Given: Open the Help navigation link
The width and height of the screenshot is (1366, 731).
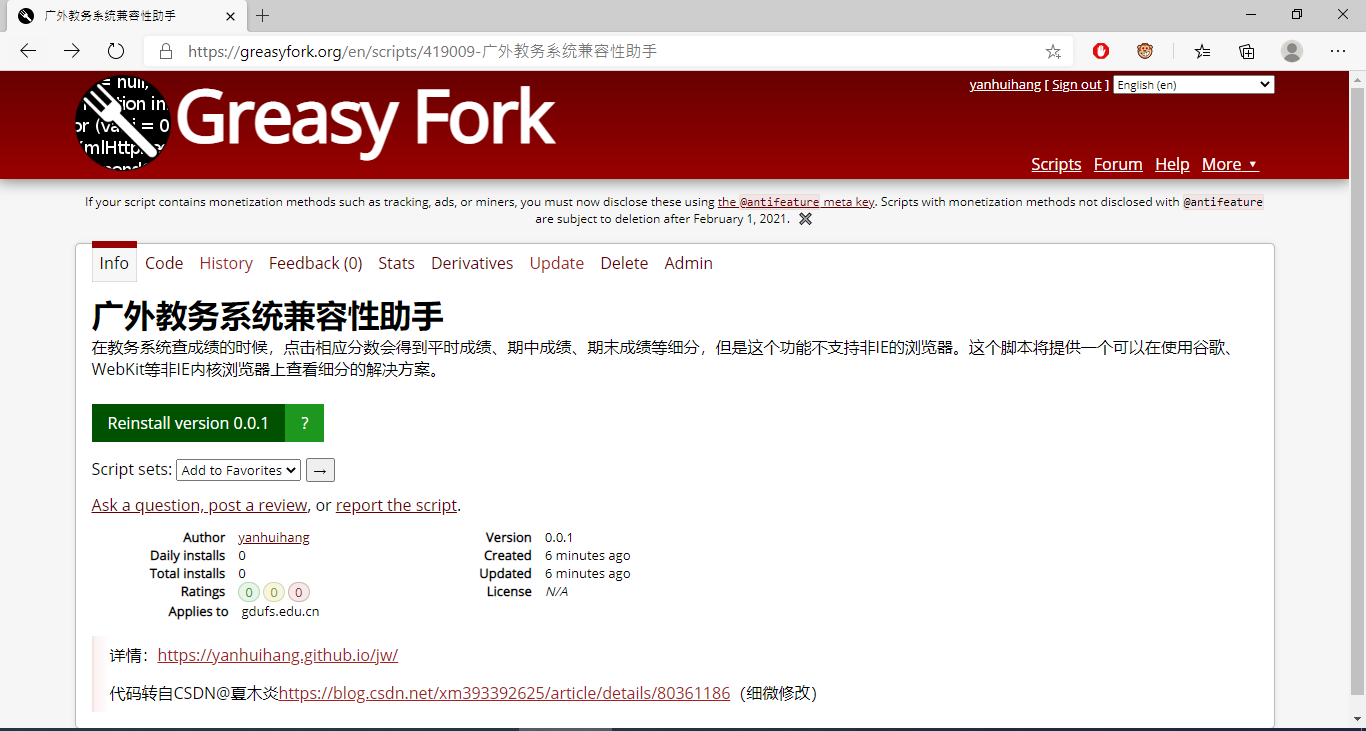Looking at the screenshot, I should [x=1172, y=164].
